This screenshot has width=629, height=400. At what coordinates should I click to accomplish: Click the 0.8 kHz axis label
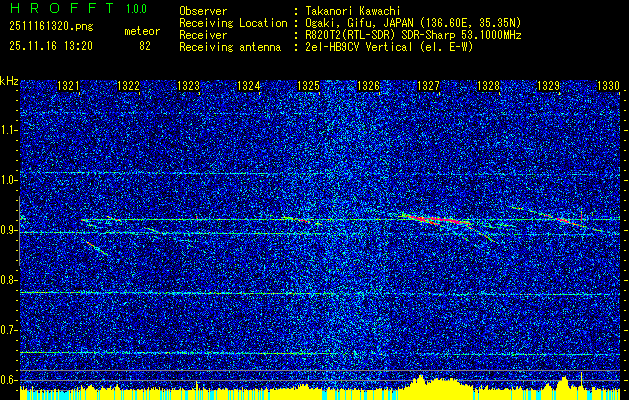(x=9, y=280)
